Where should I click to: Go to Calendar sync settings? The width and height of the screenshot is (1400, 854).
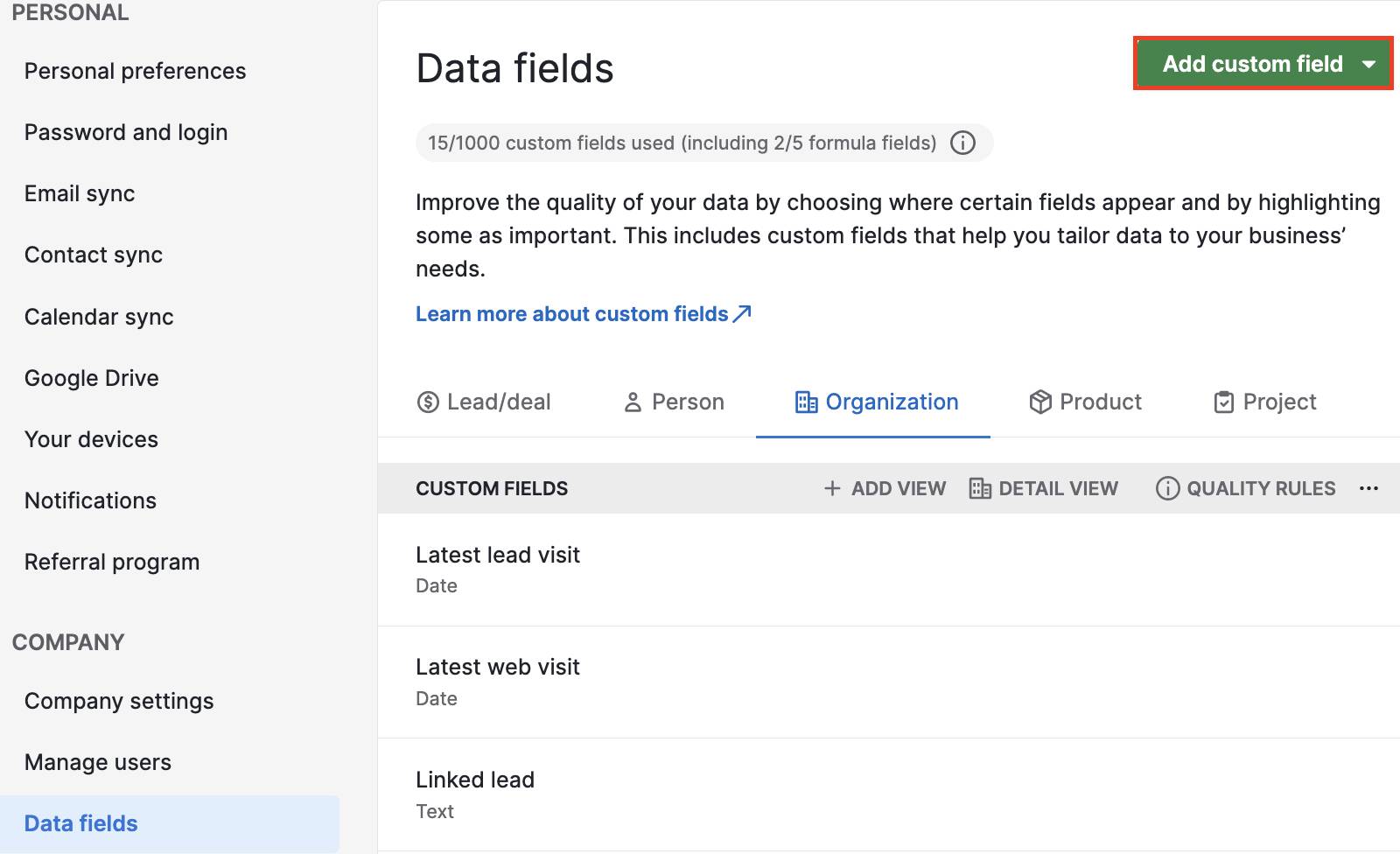pyautogui.click(x=99, y=317)
